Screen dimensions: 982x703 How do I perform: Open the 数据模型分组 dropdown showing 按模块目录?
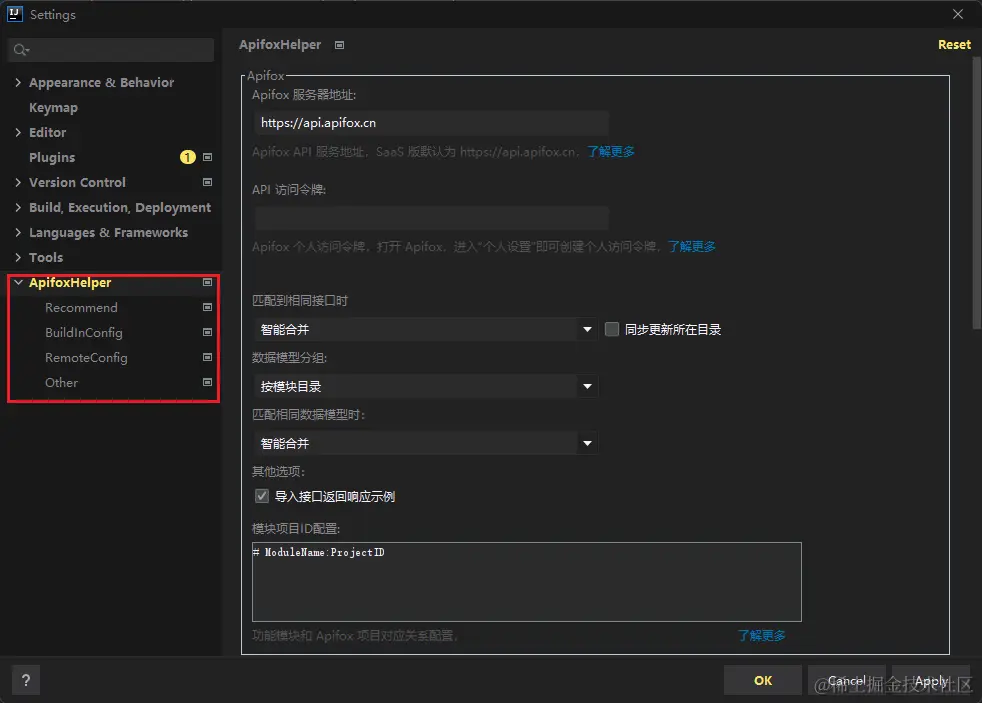tap(426, 386)
